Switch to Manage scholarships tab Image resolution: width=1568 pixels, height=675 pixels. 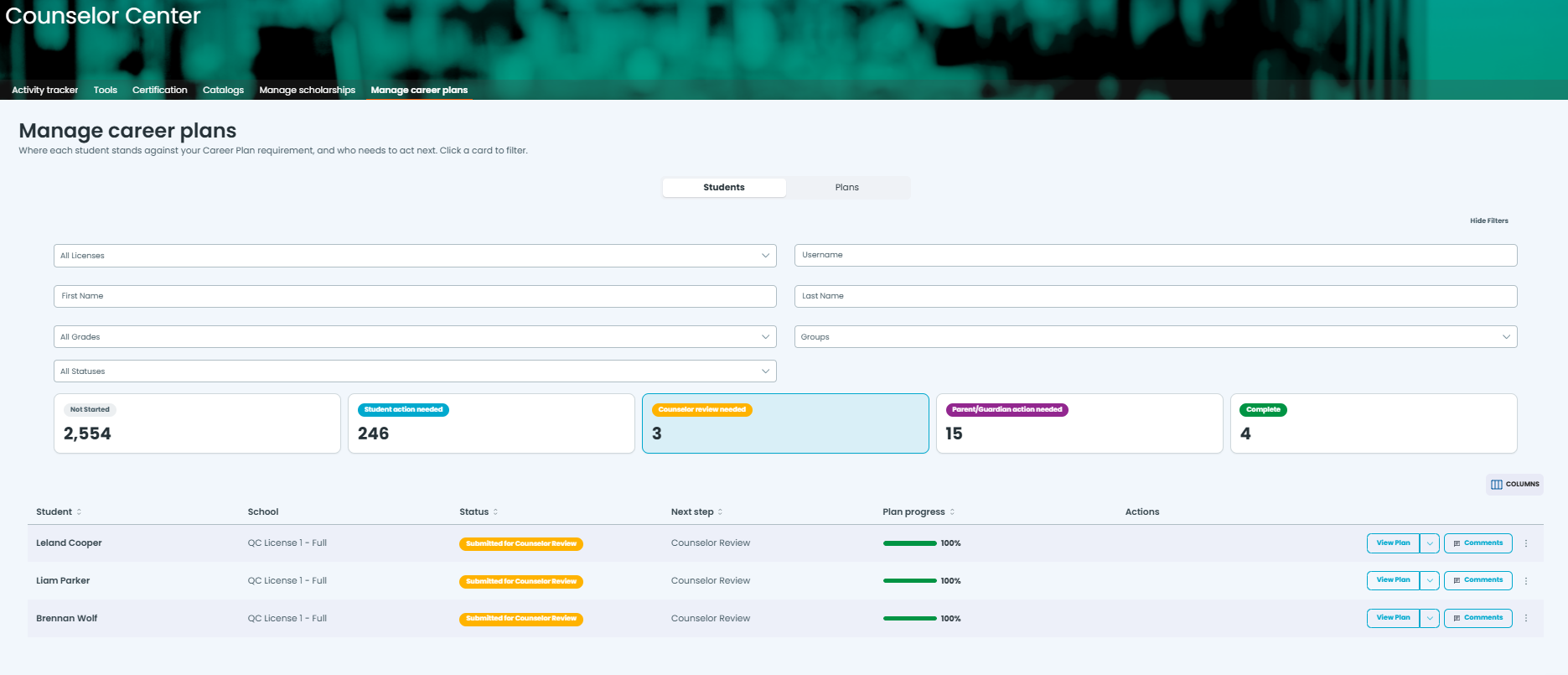[308, 90]
